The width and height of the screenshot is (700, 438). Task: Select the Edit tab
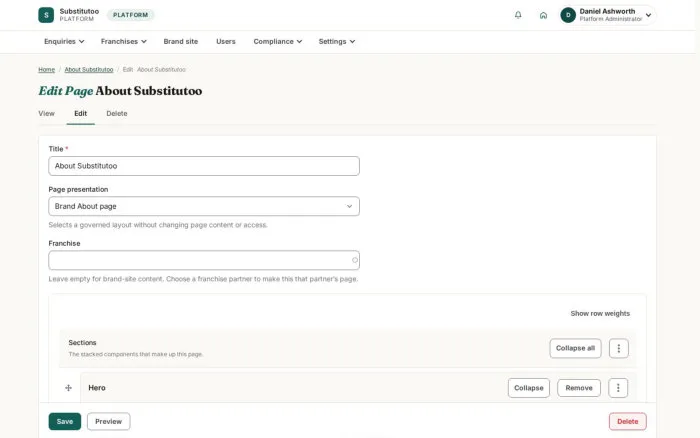[x=80, y=113]
